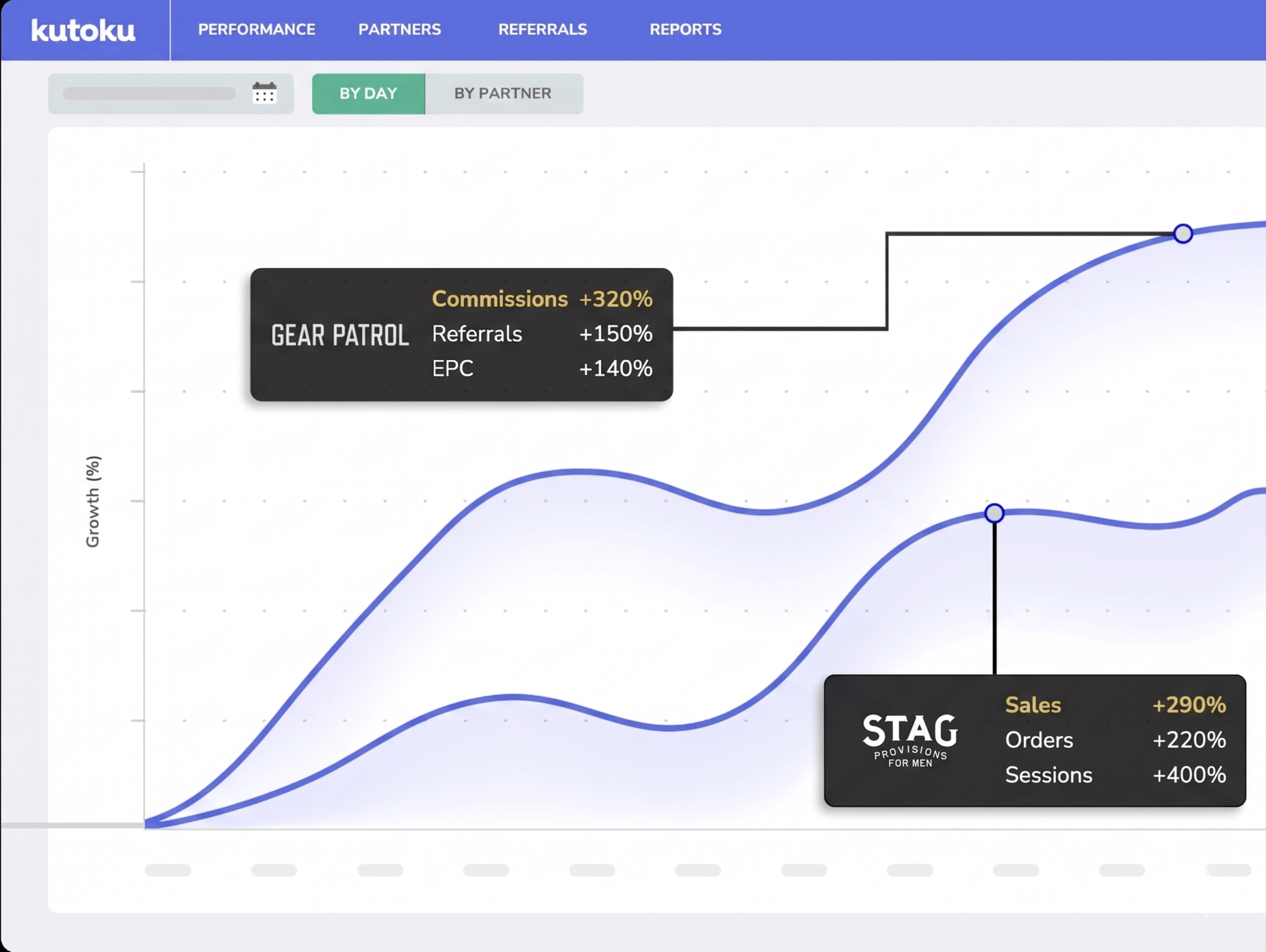The image size is (1266, 952).
Task: Click Referrals label in Gear Patrol tooltip
Action: point(477,334)
